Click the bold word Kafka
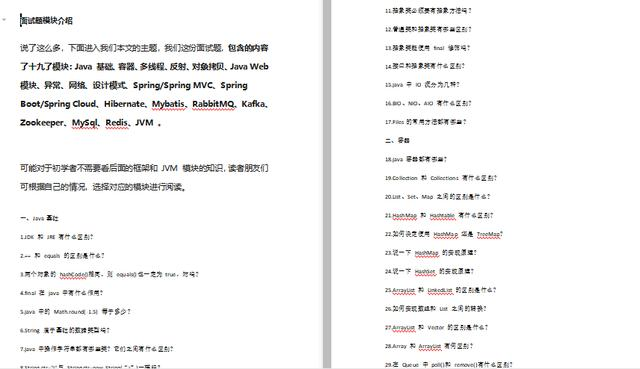Viewport: 640px width, 369px height. (253, 104)
